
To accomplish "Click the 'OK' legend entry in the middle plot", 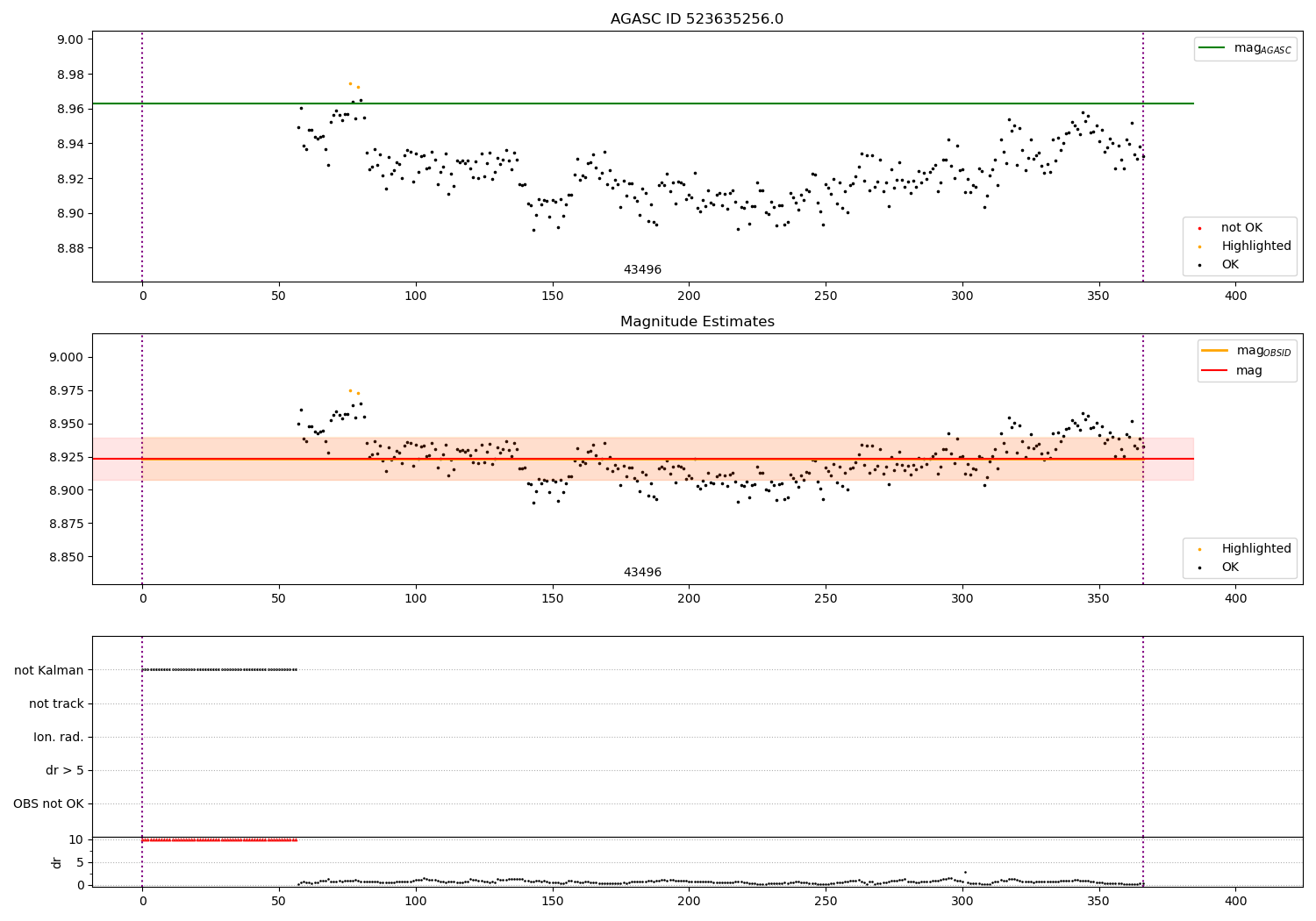I will 1219,568.
